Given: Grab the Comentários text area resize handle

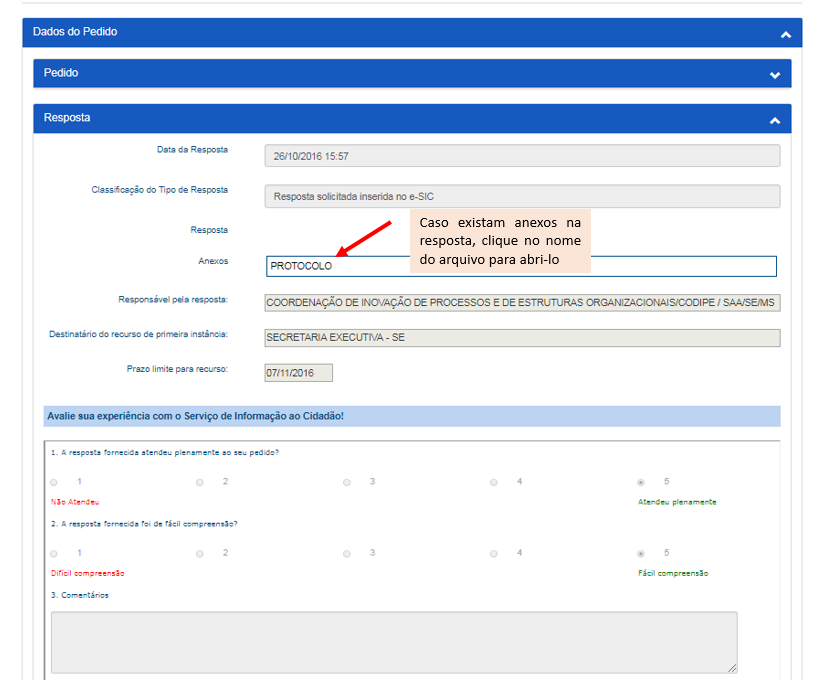Looking at the screenshot, I should click(x=733, y=669).
